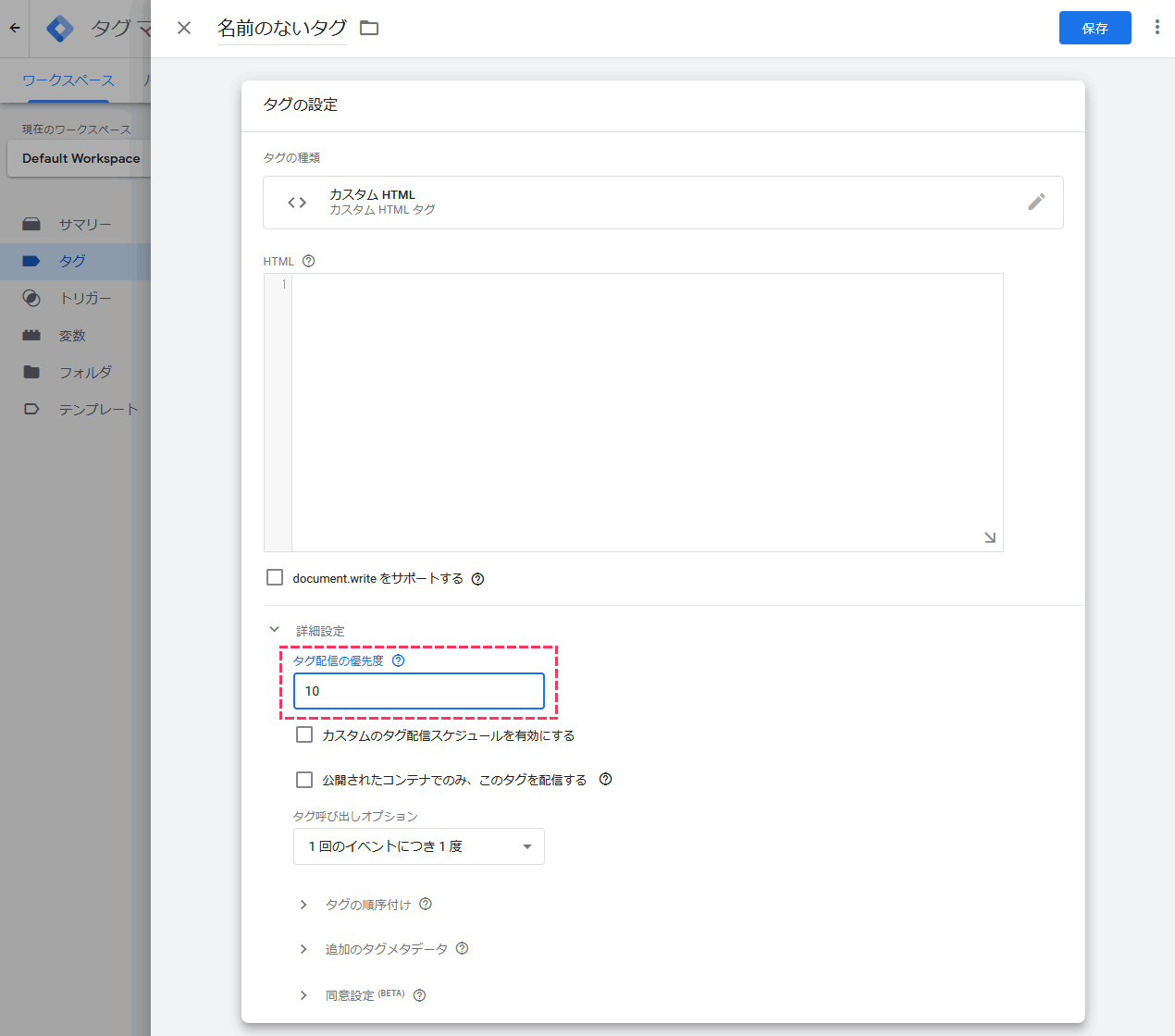Check 公開されたコンテナでのみ配信する checkbox

[304, 779]
